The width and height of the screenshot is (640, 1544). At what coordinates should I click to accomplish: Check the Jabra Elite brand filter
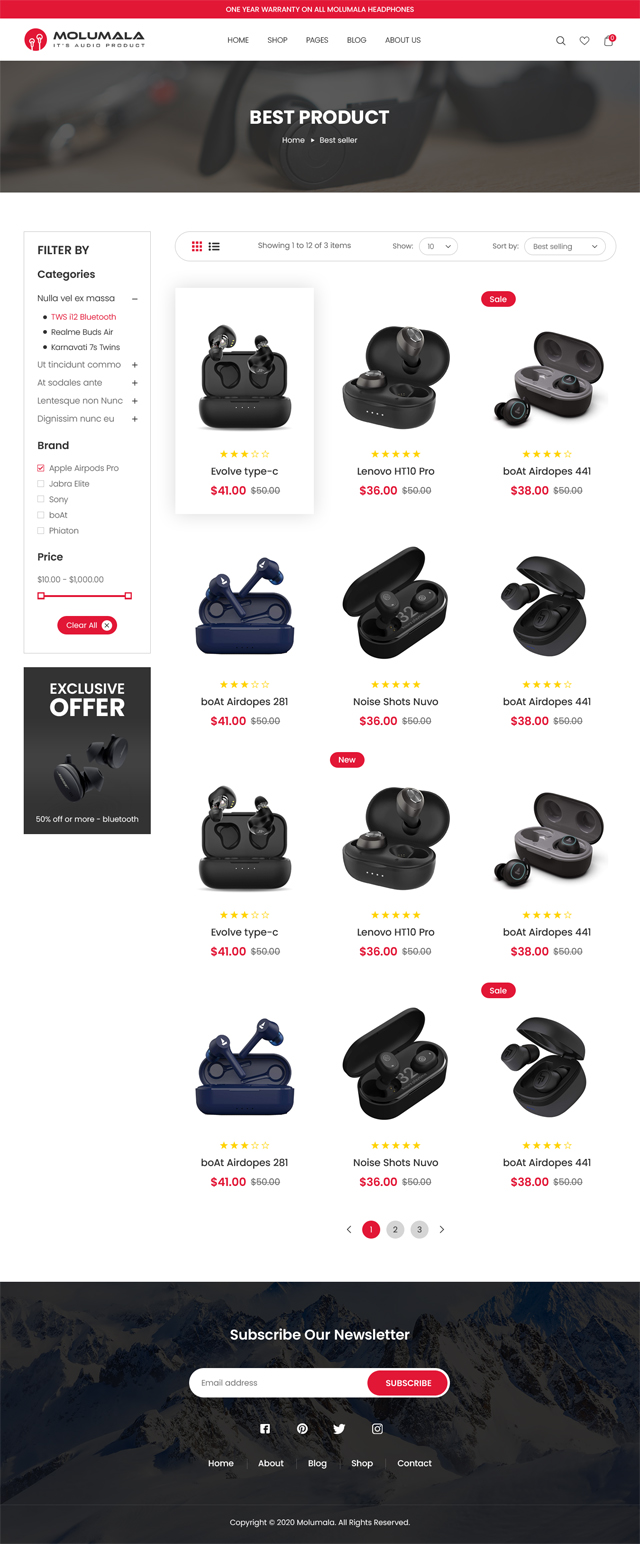(x=41, y=484)
